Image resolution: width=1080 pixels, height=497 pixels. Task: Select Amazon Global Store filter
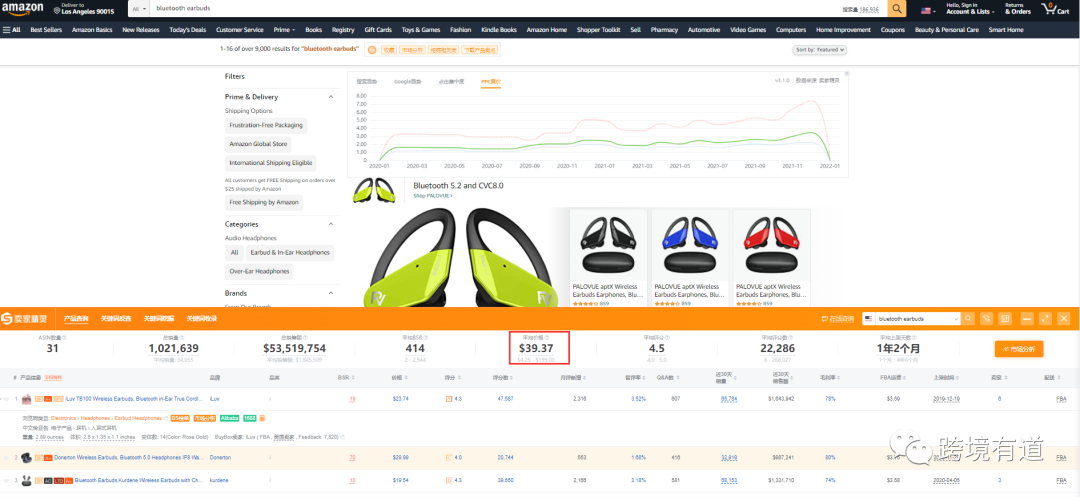(x=258, y=145)
